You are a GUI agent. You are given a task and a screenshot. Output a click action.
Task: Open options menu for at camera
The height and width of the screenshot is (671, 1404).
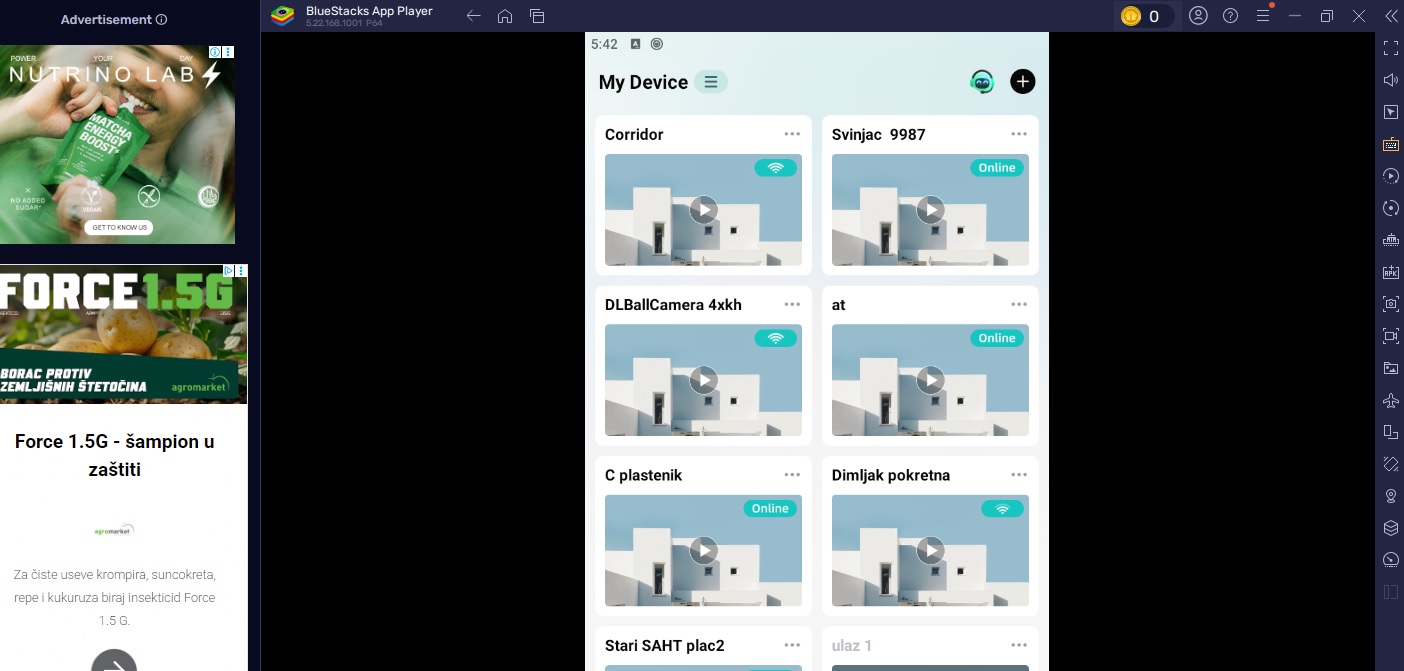click(x=1019, y=304)
